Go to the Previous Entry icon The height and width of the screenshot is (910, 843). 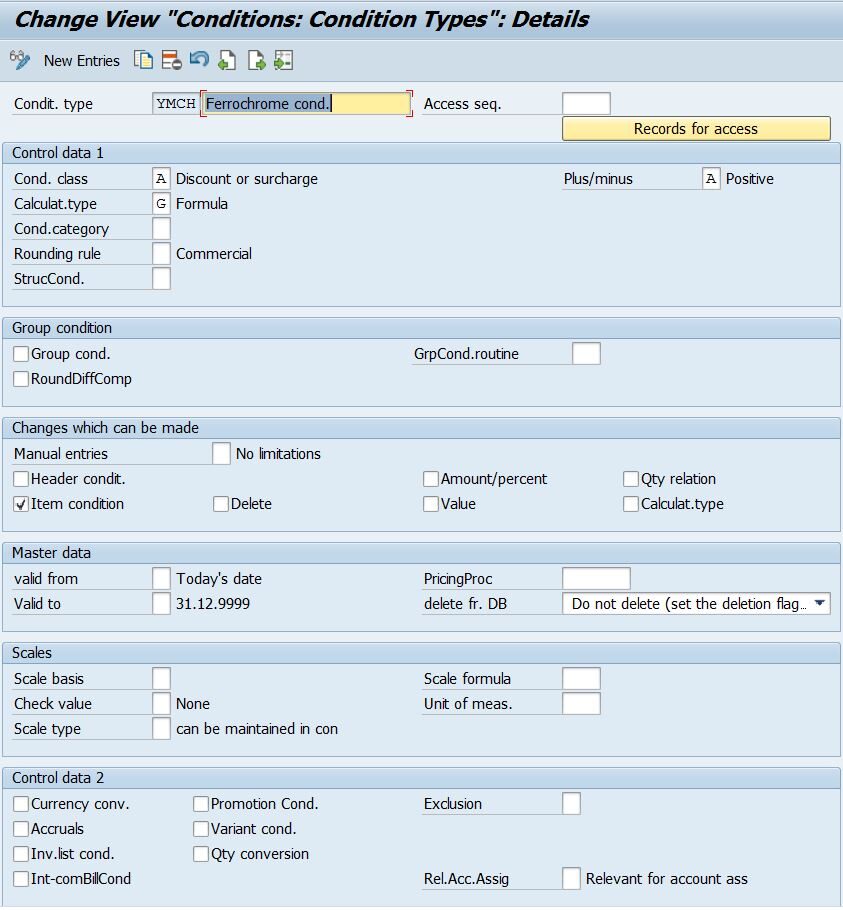point(227,60)
